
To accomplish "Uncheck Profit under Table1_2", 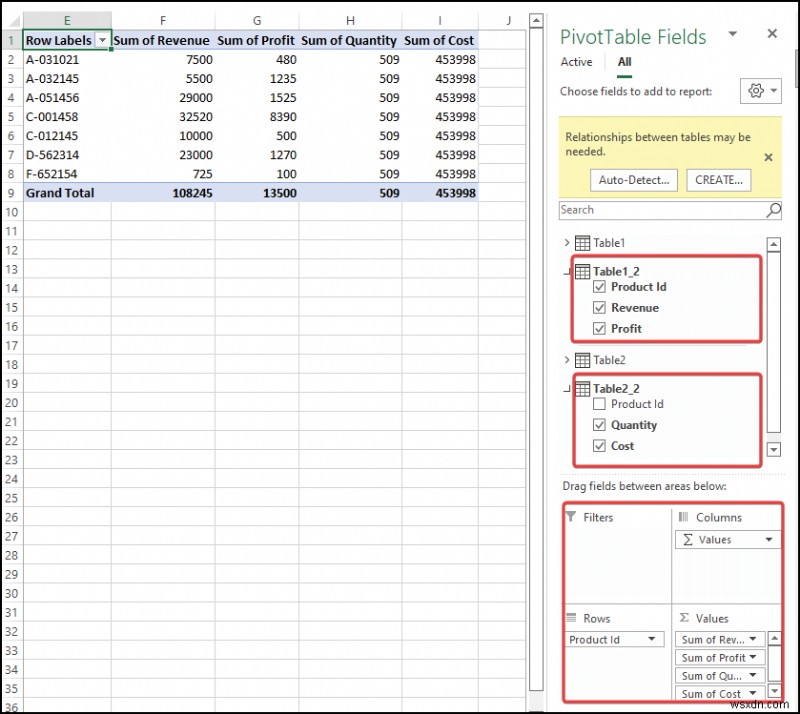I will pos(600,328).
